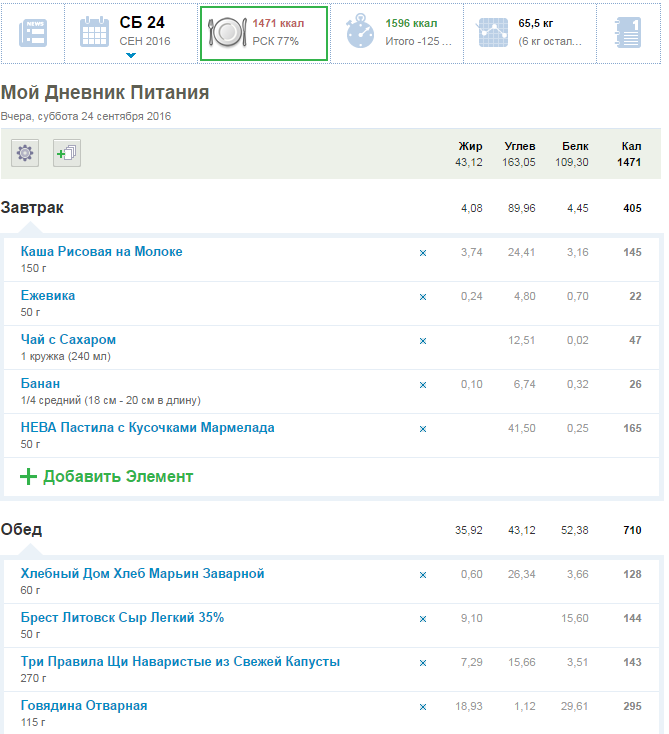Click the calendar icon for СБ 24
The height and width of the screenshot is (734, 669).
pos(94,32)
